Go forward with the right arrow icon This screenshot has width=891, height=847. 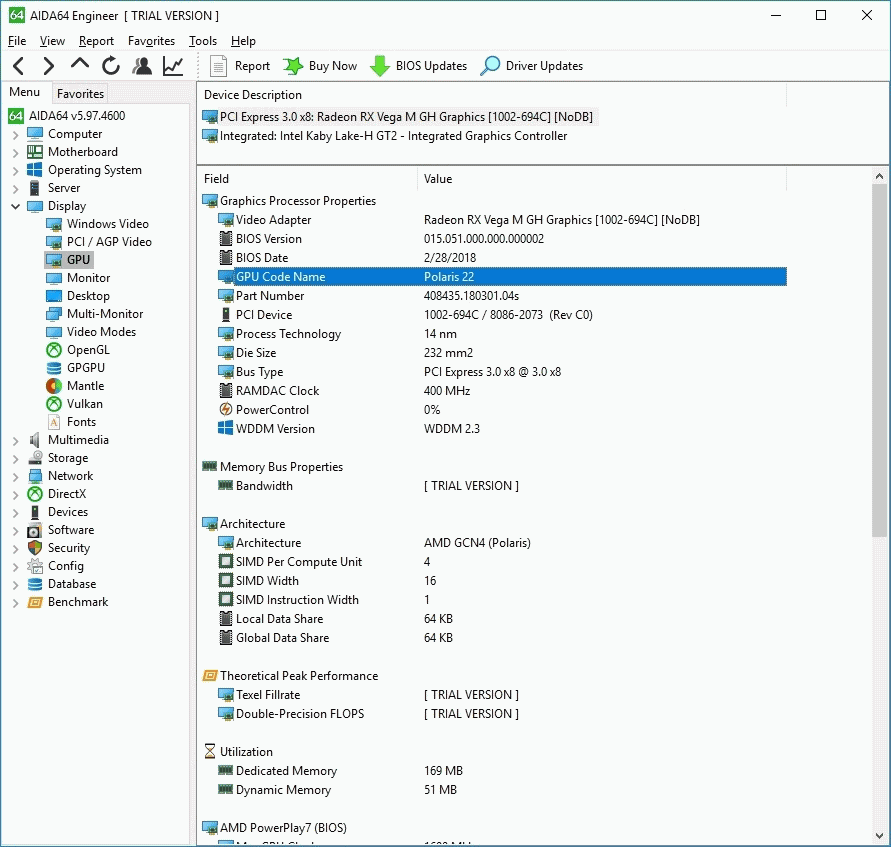(x=49, y=66)
